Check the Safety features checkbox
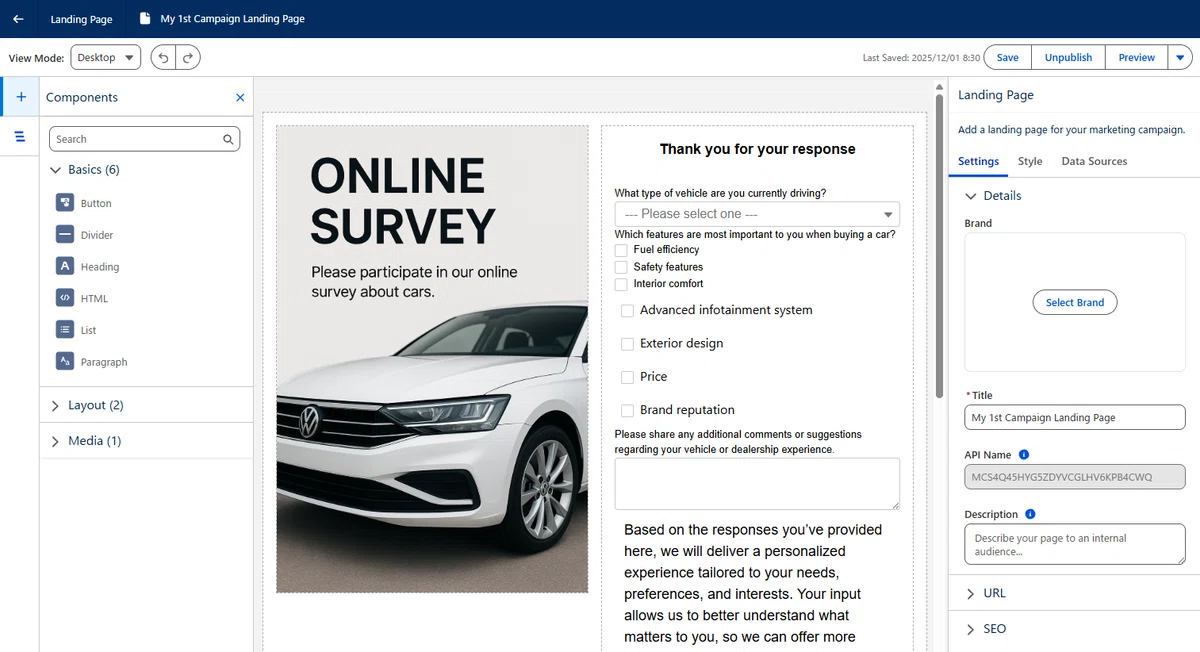Image resolution: width=1200 pixels, height=652 pixels. (621, 267)
